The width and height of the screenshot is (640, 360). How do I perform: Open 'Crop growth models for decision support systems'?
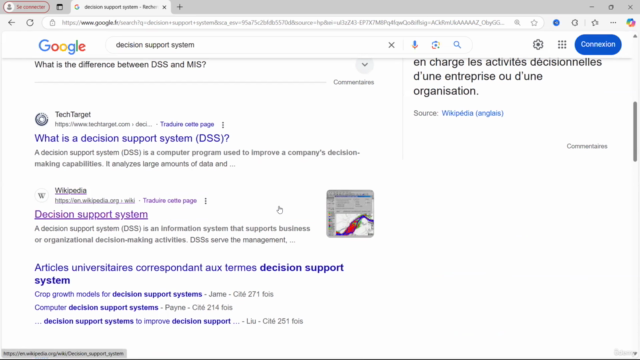(x=118, y=294)
